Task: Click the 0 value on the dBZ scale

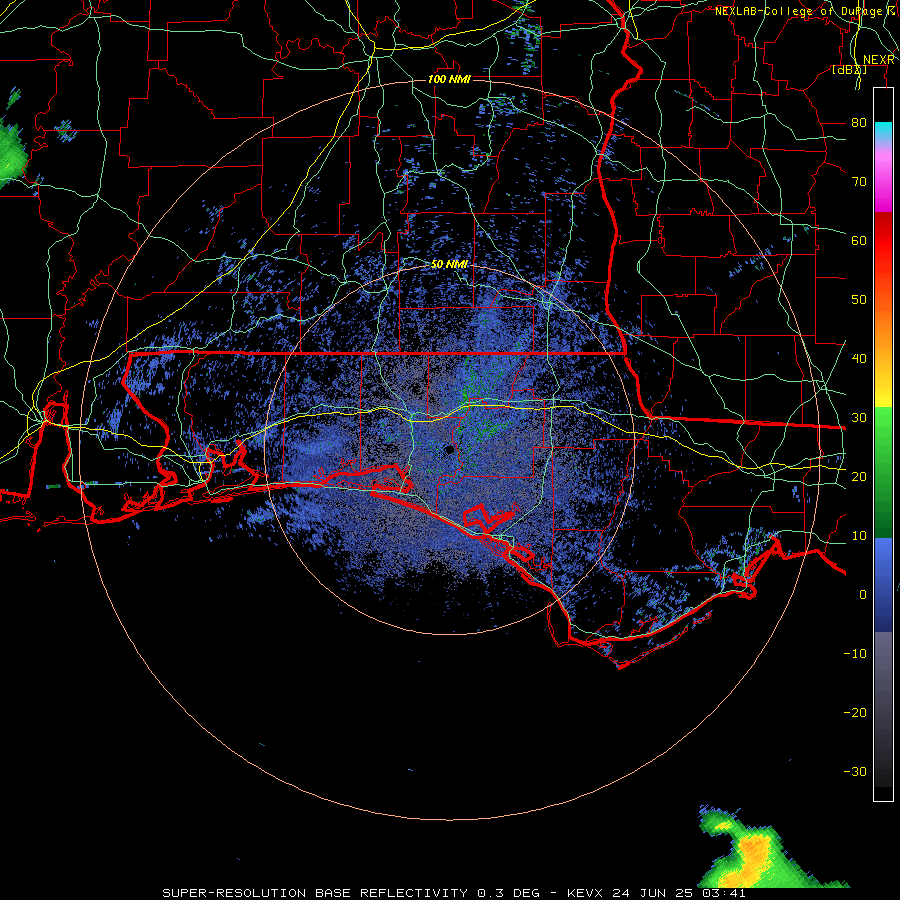Action: coord(863,595)
